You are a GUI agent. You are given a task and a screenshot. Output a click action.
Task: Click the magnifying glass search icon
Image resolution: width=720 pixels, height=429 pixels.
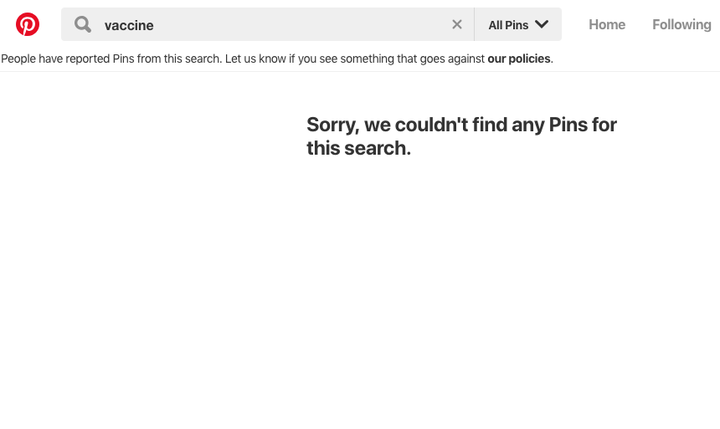[x=83, y=24]
